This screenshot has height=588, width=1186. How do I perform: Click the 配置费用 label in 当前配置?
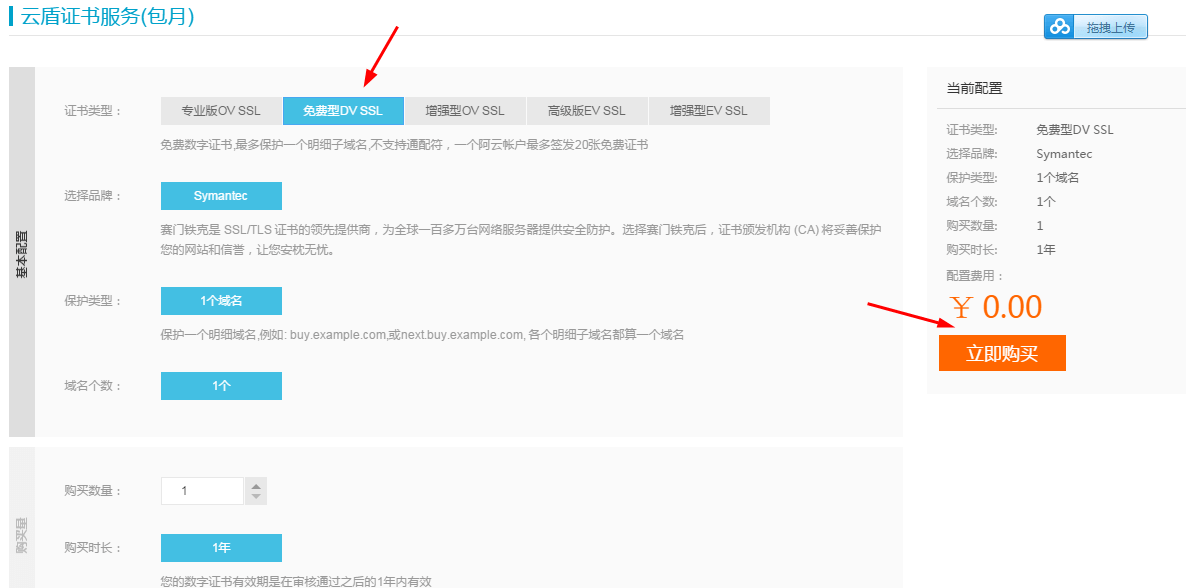974,276
